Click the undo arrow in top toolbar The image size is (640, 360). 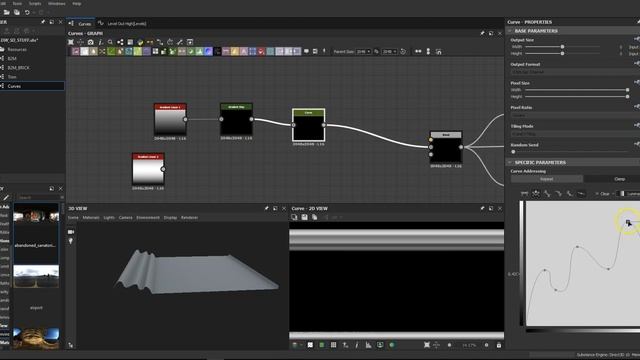27,13
